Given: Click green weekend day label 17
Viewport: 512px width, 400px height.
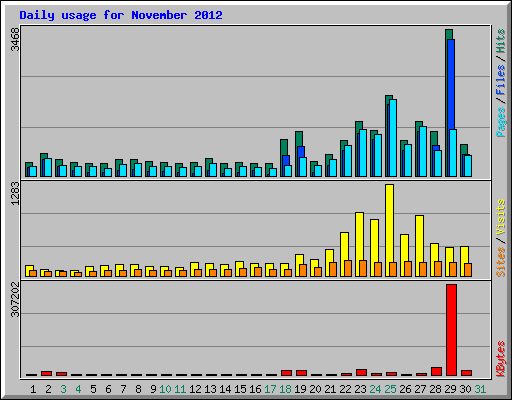Looking at the screenshot, I should [270, 389].
